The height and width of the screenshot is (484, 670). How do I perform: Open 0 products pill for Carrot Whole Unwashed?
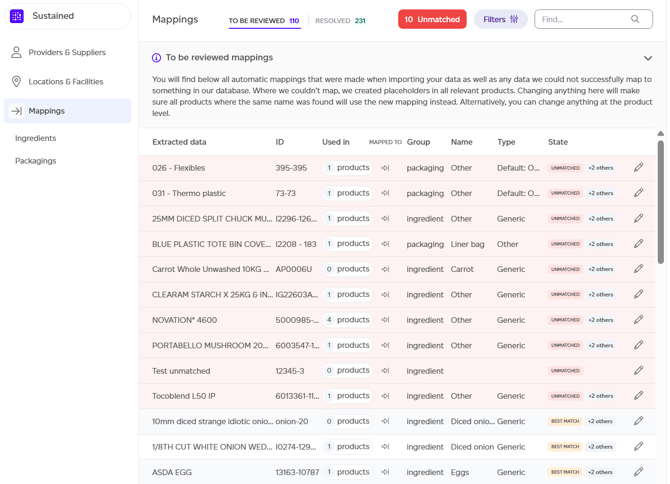point(347,269)
